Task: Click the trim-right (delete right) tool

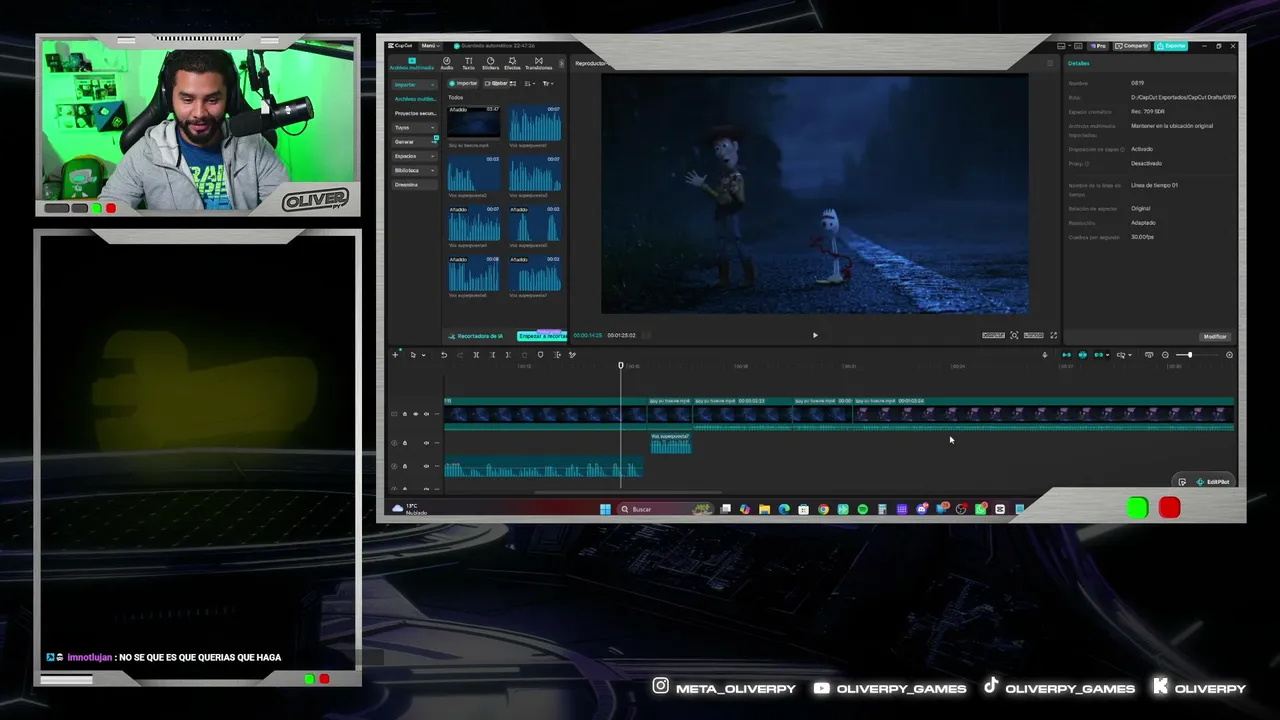Action: [508, 355]
